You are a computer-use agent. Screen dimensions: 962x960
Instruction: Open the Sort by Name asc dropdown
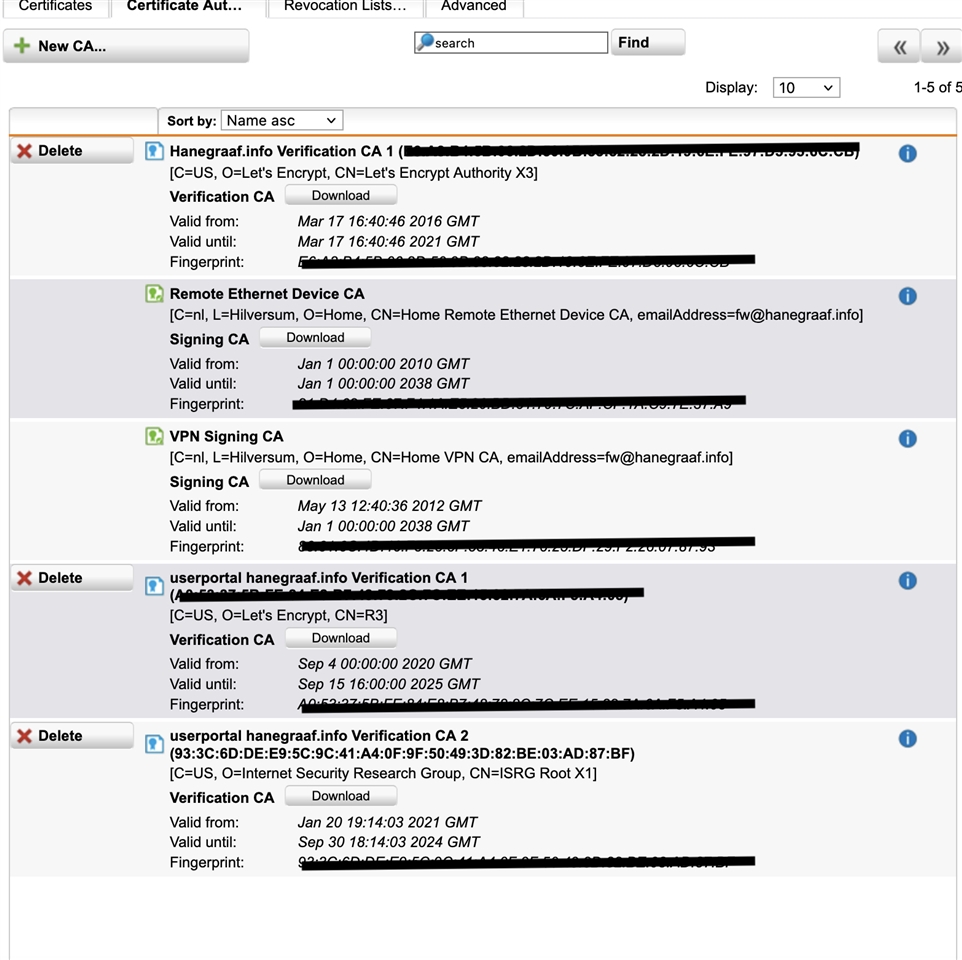pos(281,120)
